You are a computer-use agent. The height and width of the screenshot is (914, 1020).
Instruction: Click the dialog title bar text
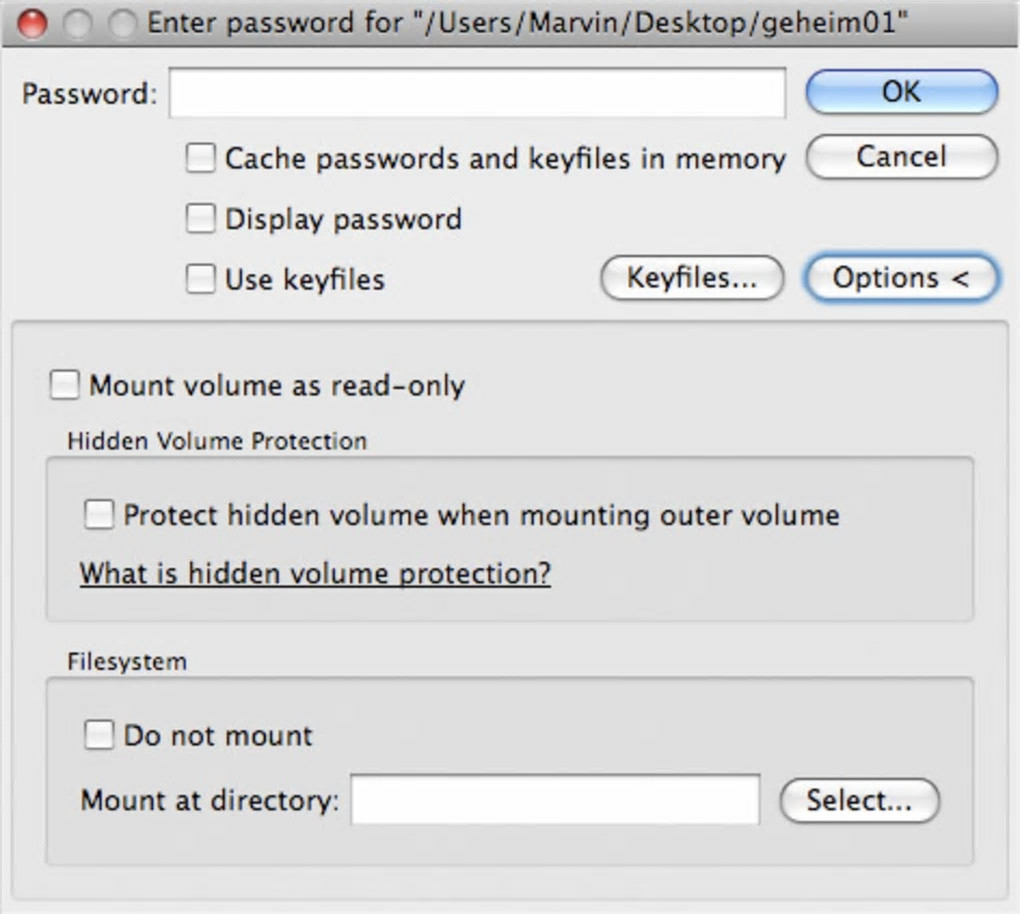[528, 22]
